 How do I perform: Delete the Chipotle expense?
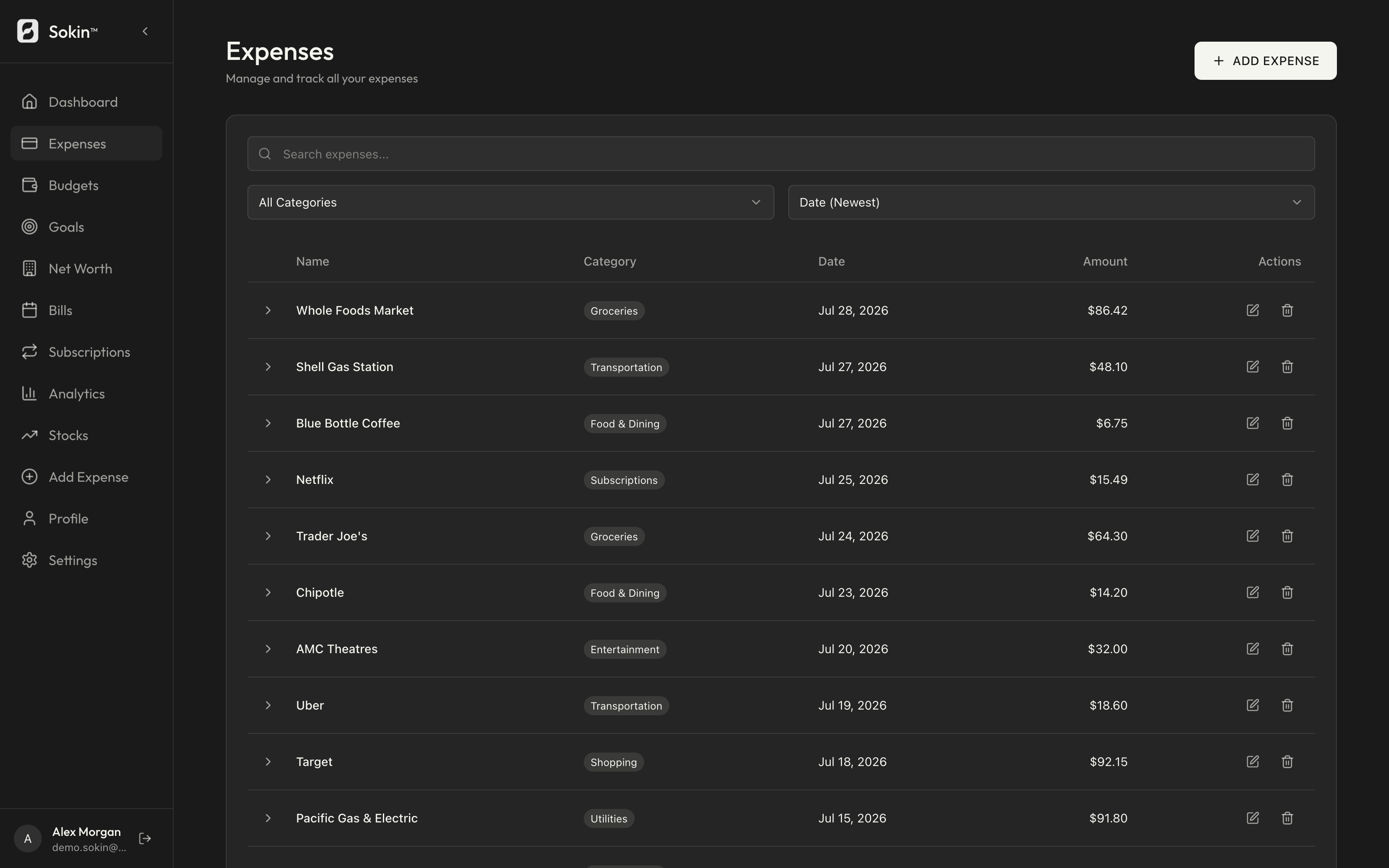tap(1287, 592)
